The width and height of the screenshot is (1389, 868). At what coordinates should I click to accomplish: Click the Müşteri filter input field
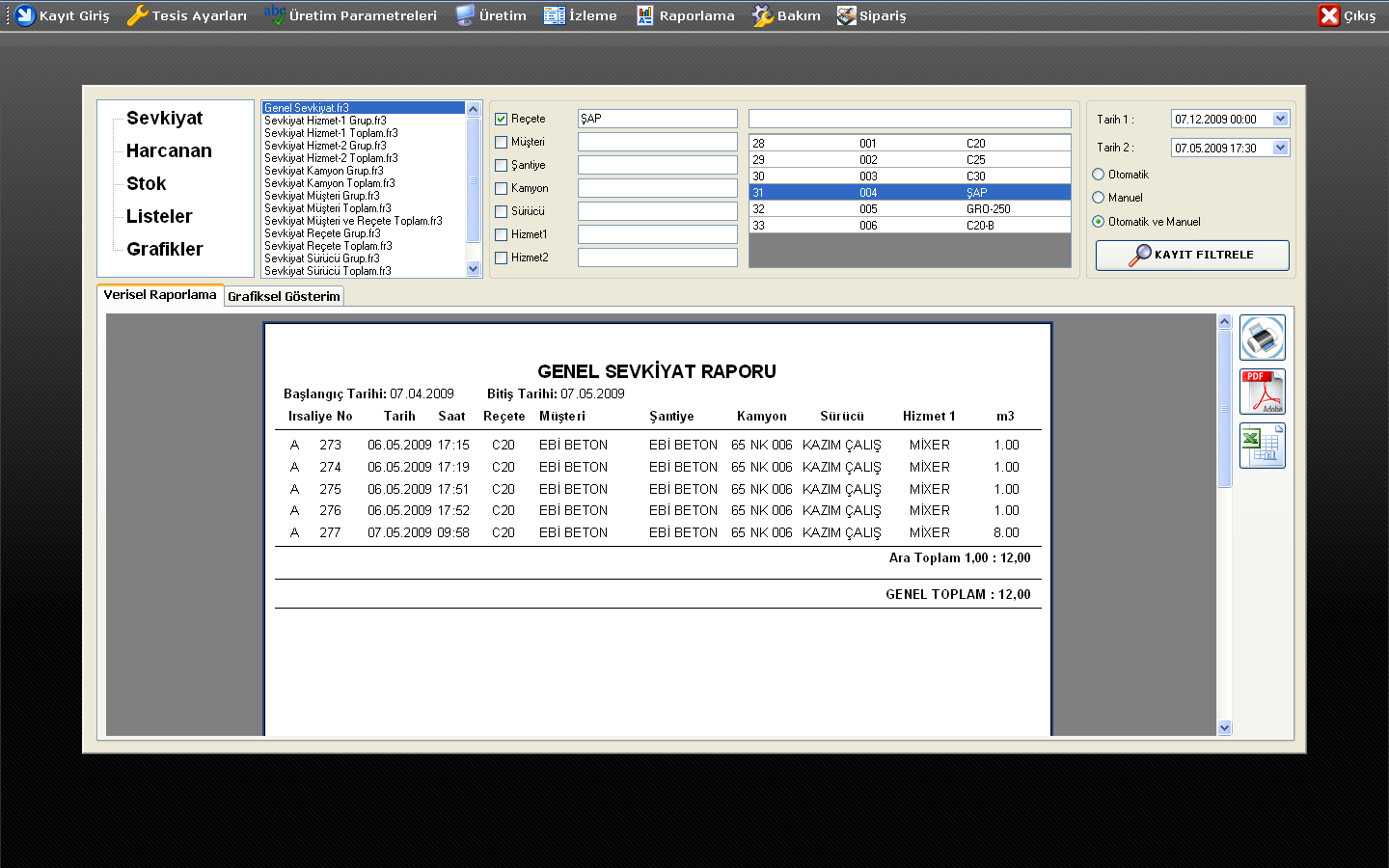pyautogui.click(x=658, y=142)
